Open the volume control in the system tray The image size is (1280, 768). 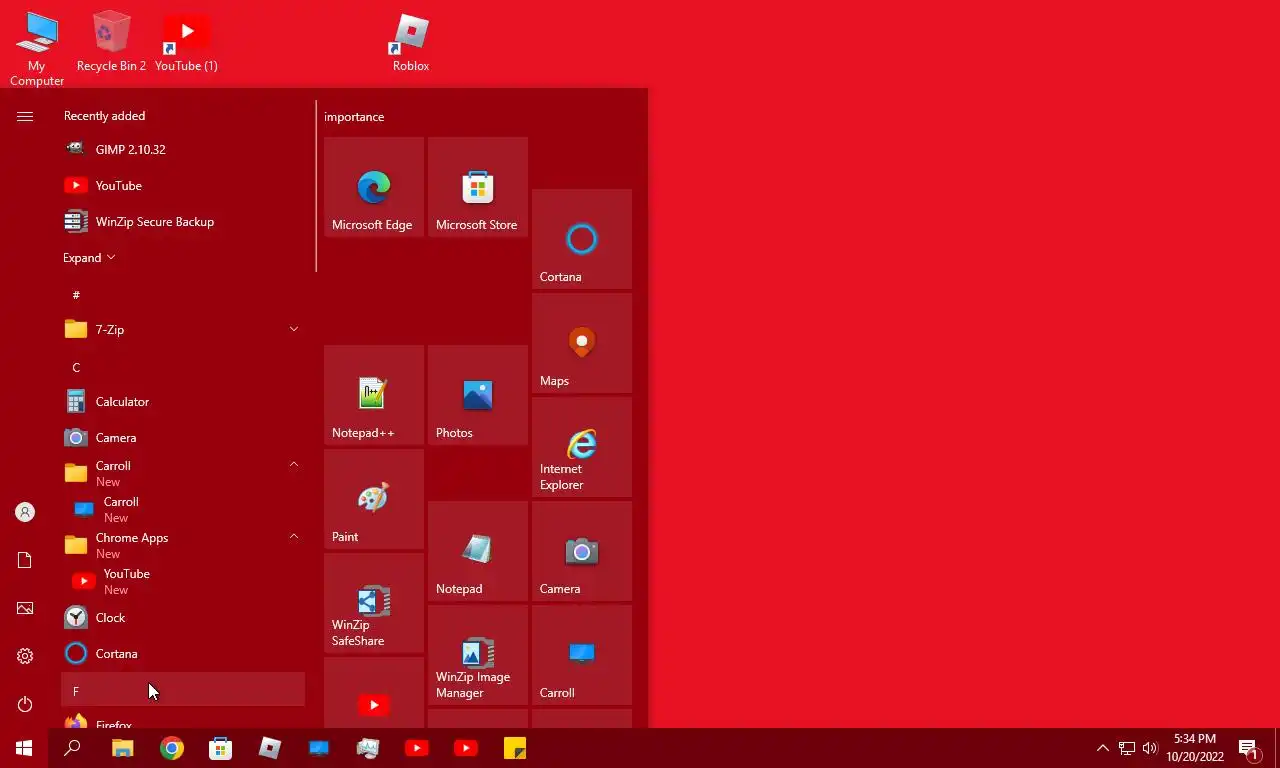coord(1150,748)
